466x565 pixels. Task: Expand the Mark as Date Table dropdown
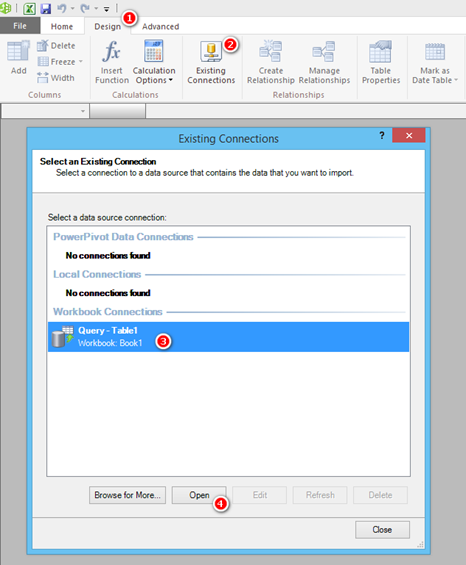(x=435, y=62)
